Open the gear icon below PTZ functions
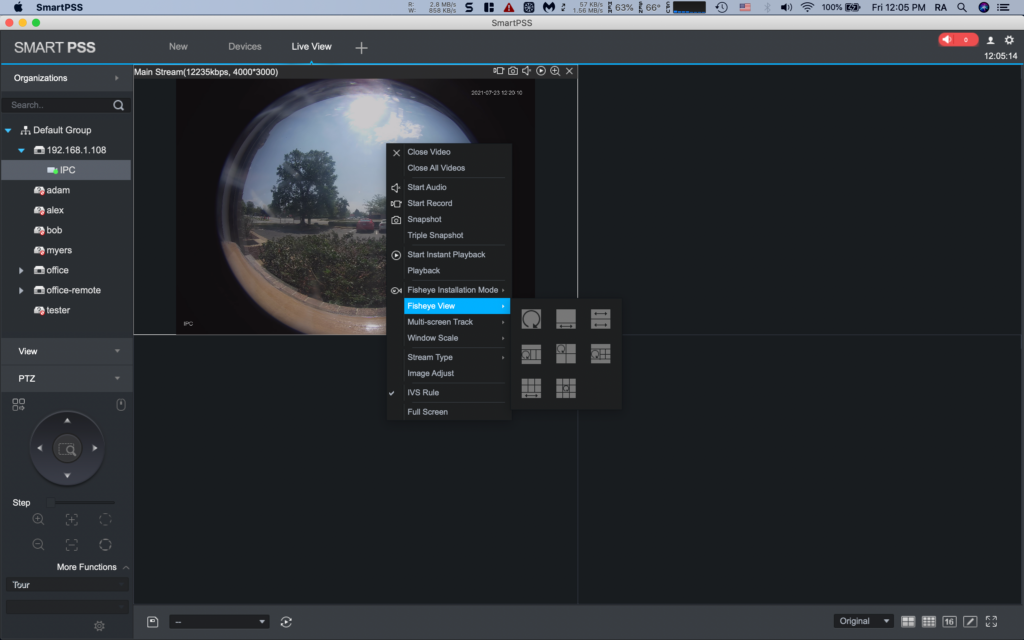The width and height of the screenshot is (1024, 640). pyautogui.click(x=99, y=626)
